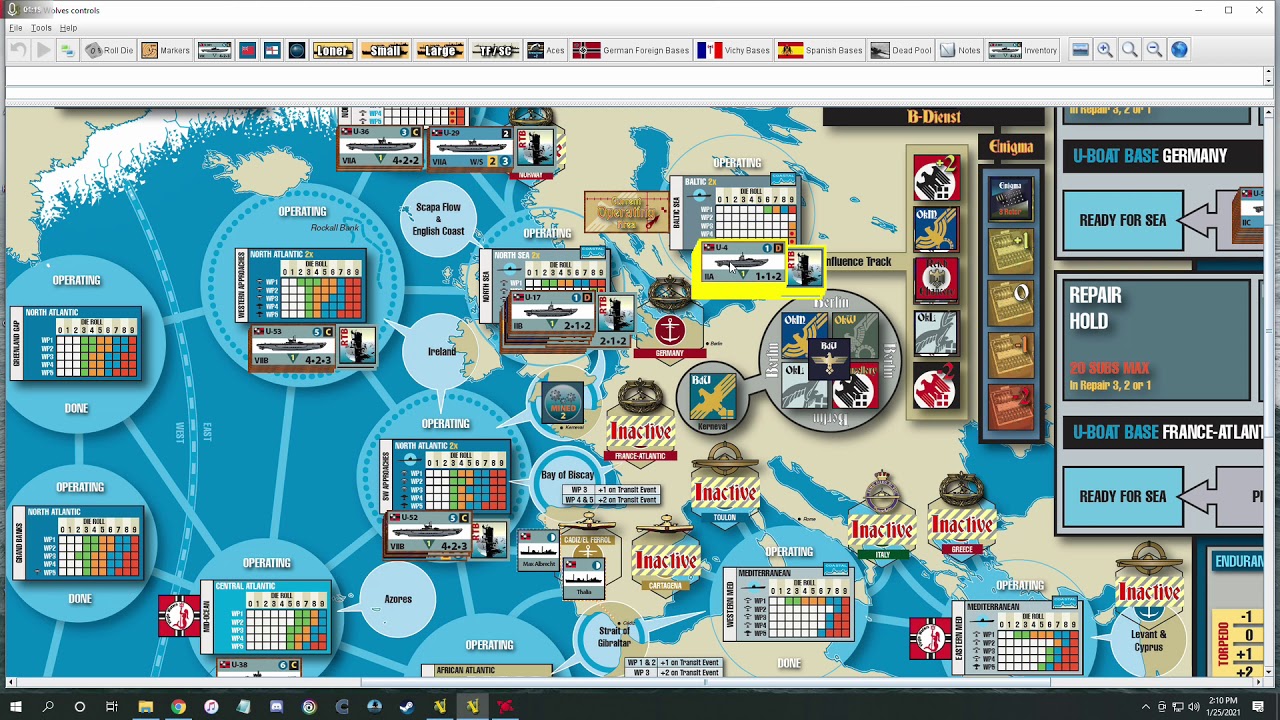The width and height of the screenshot is (1280, 720).
Task: Open Chrome from the taskbar
Action: pos(178,707)
